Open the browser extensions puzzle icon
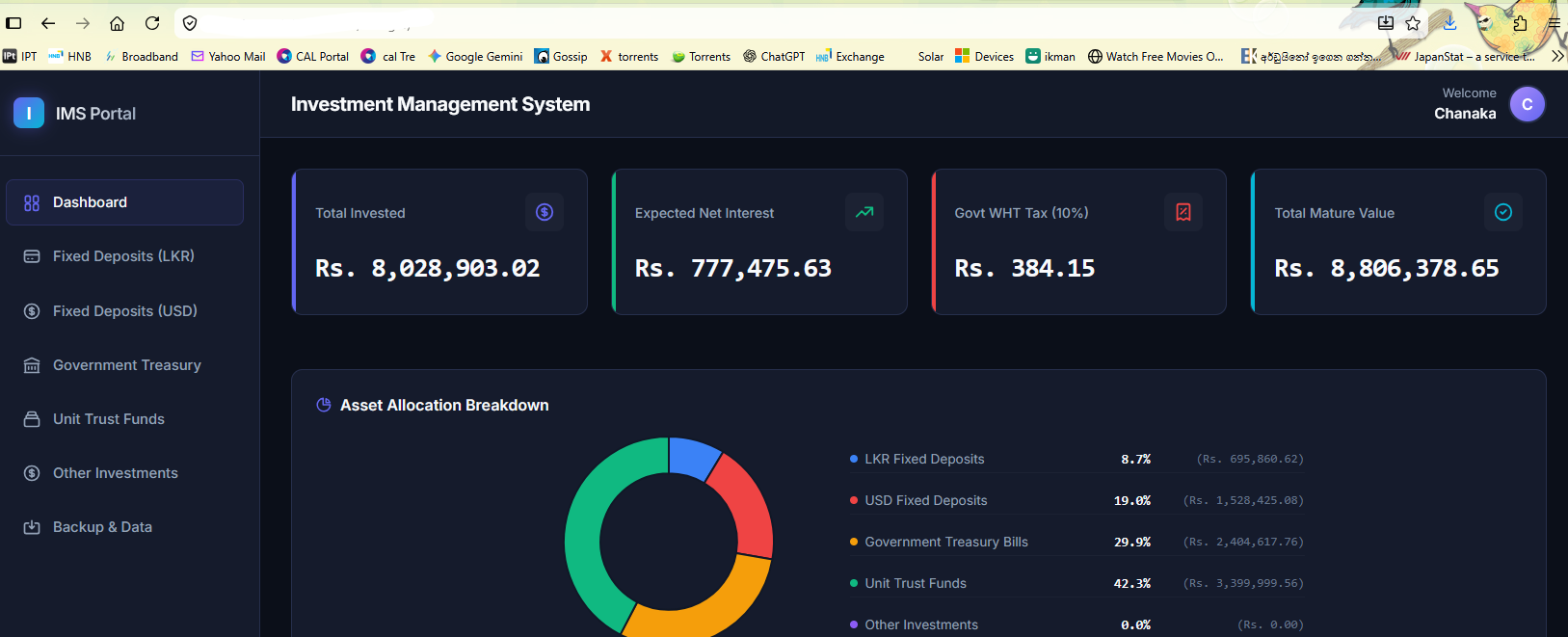Viewport: 1568px width, 637px height. pos(1520,23)
